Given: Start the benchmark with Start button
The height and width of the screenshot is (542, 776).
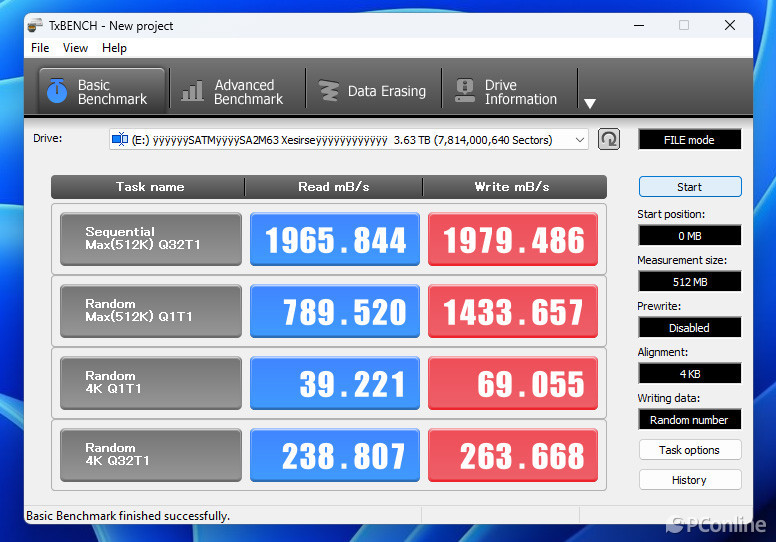Looking at the screenshot, I should pyautogui.click(x=690, y=187).
